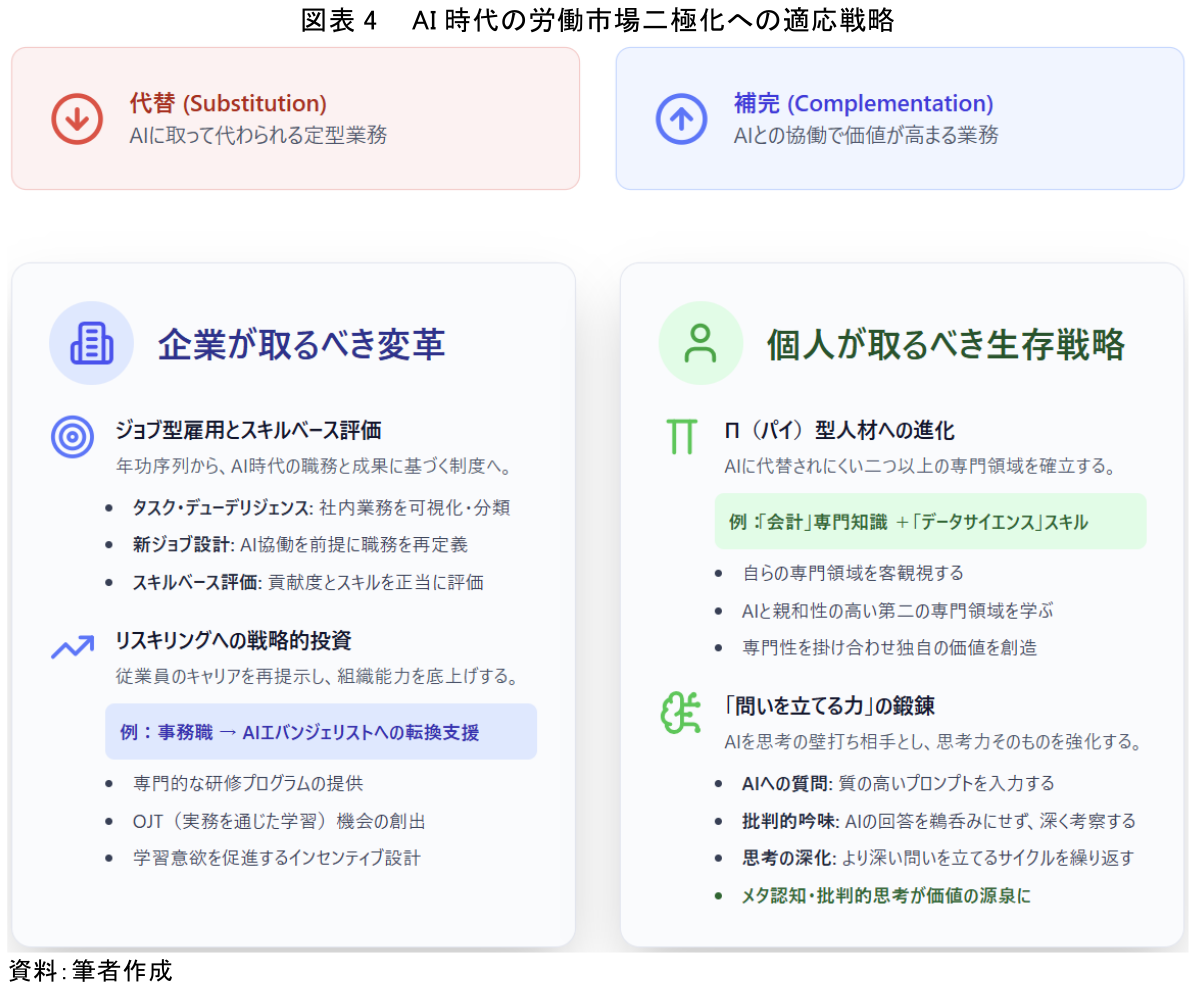1196x988 pixels.
Task: Click the 資料:筆者作成 source note
Action: [x=91, y=970]
